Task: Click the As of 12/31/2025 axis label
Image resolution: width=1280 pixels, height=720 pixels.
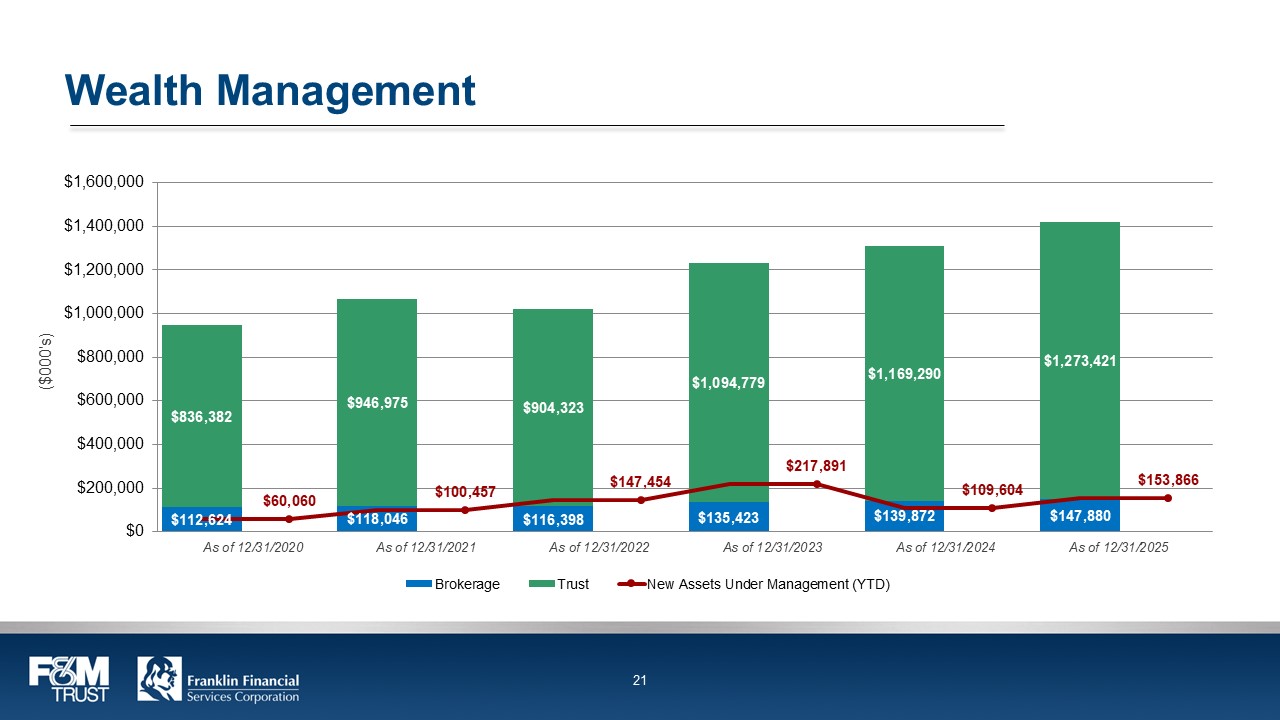Action: [x=1118, y=547]
